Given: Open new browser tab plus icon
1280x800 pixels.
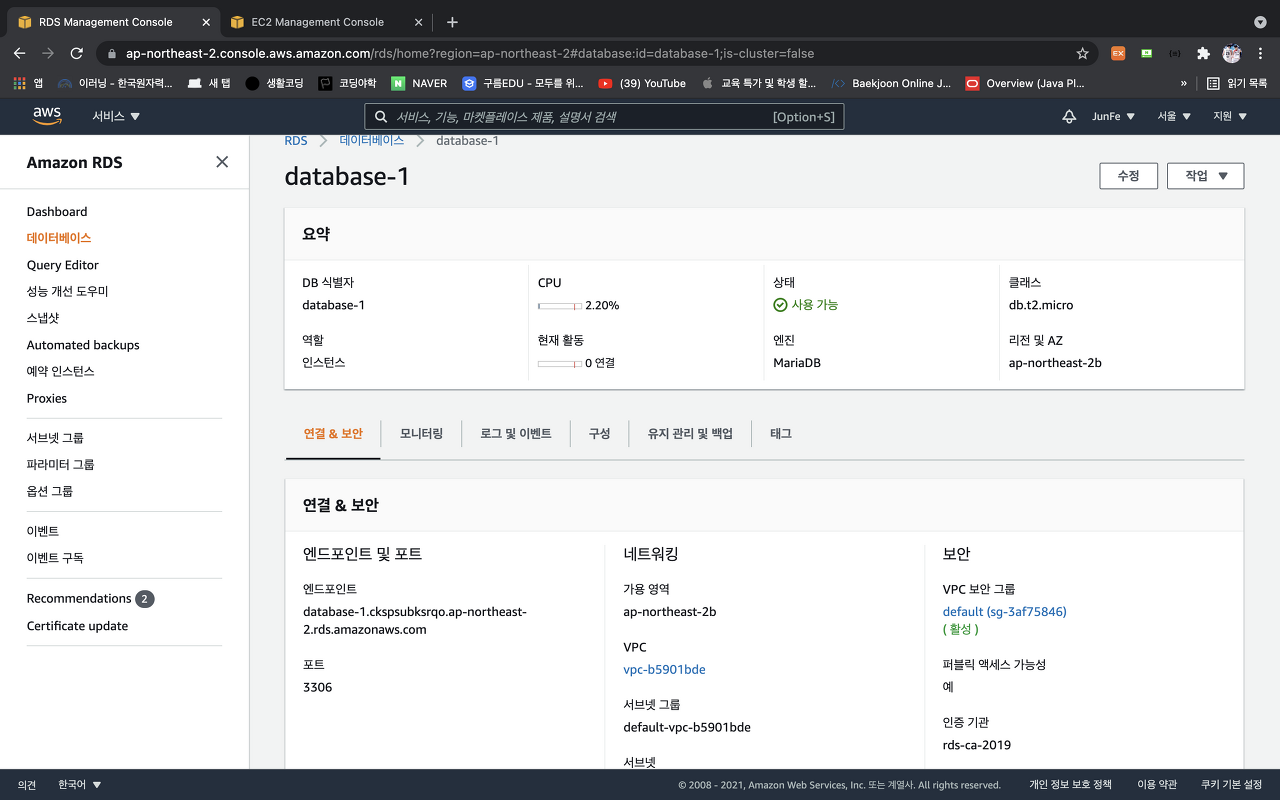Looking at the screenshot, I should 452,22.
